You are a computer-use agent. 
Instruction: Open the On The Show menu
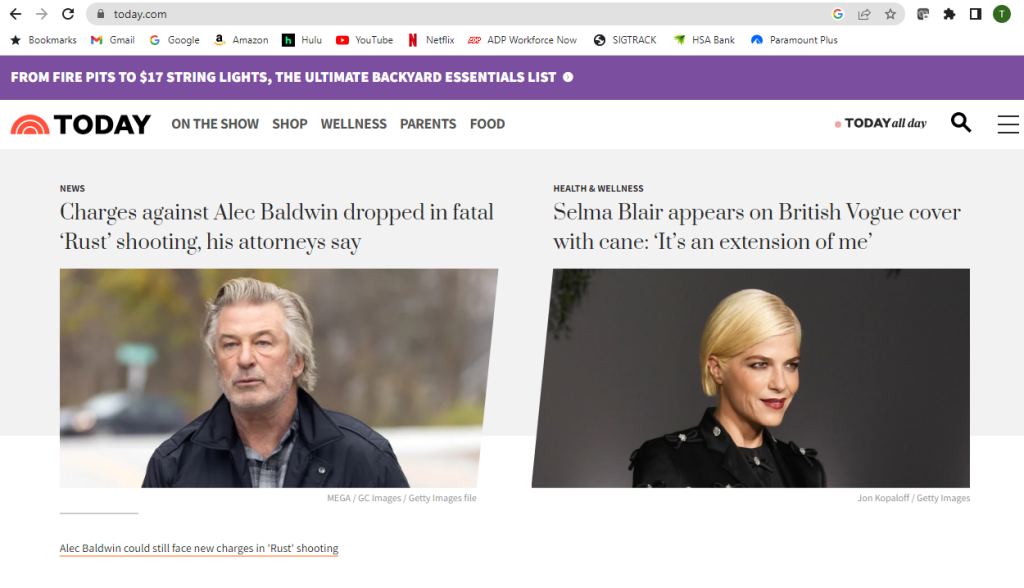tap(215, 124)
